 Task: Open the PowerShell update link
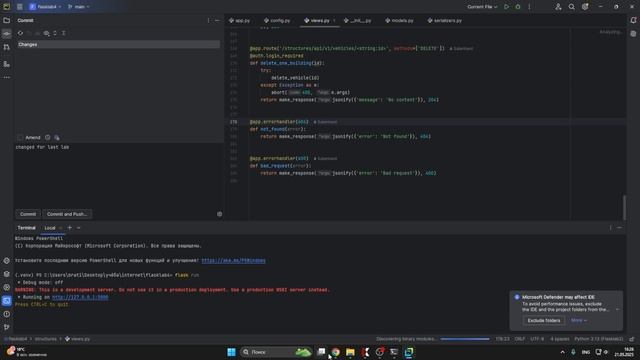(x=233, y=260)
